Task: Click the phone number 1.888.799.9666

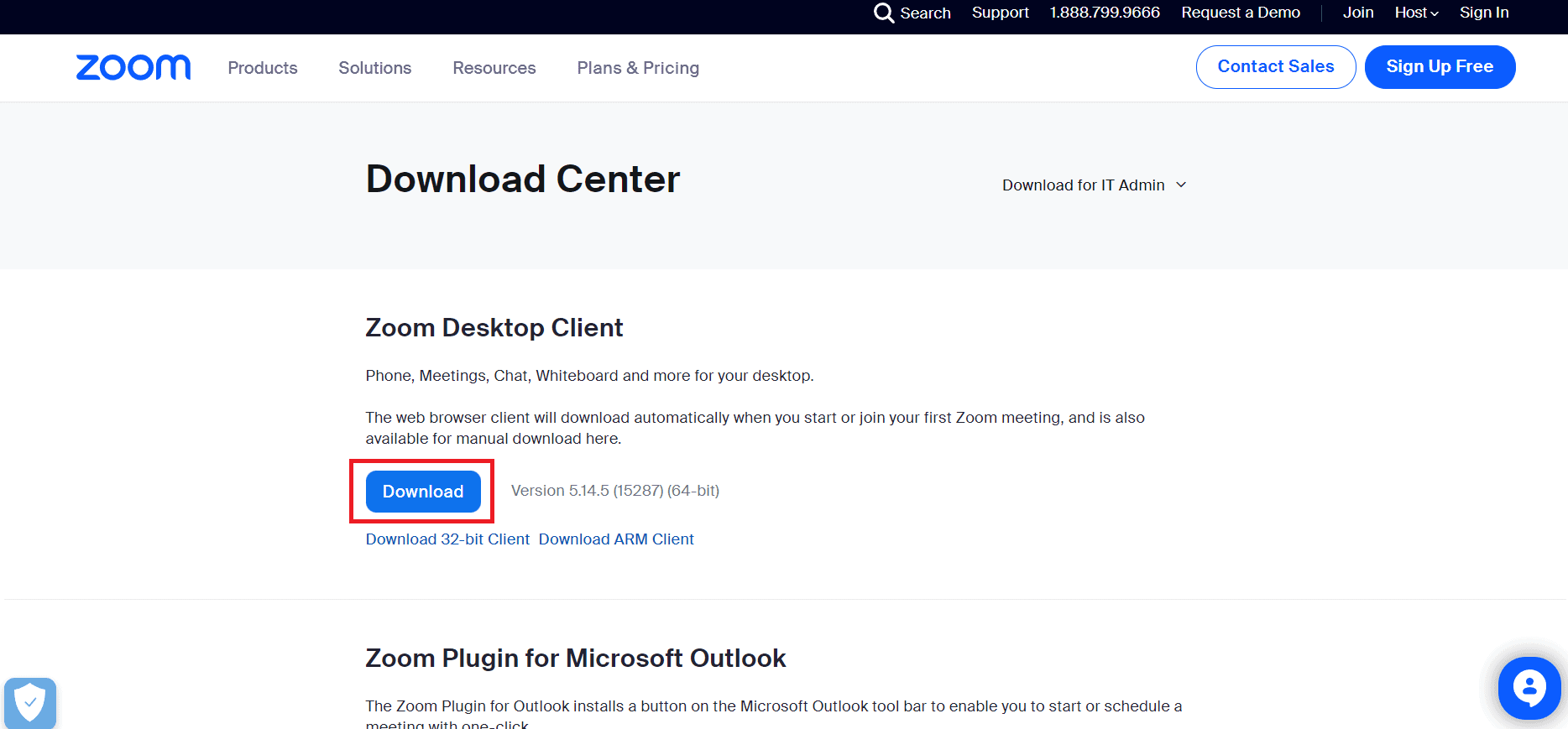Action: pos(1105,13)
